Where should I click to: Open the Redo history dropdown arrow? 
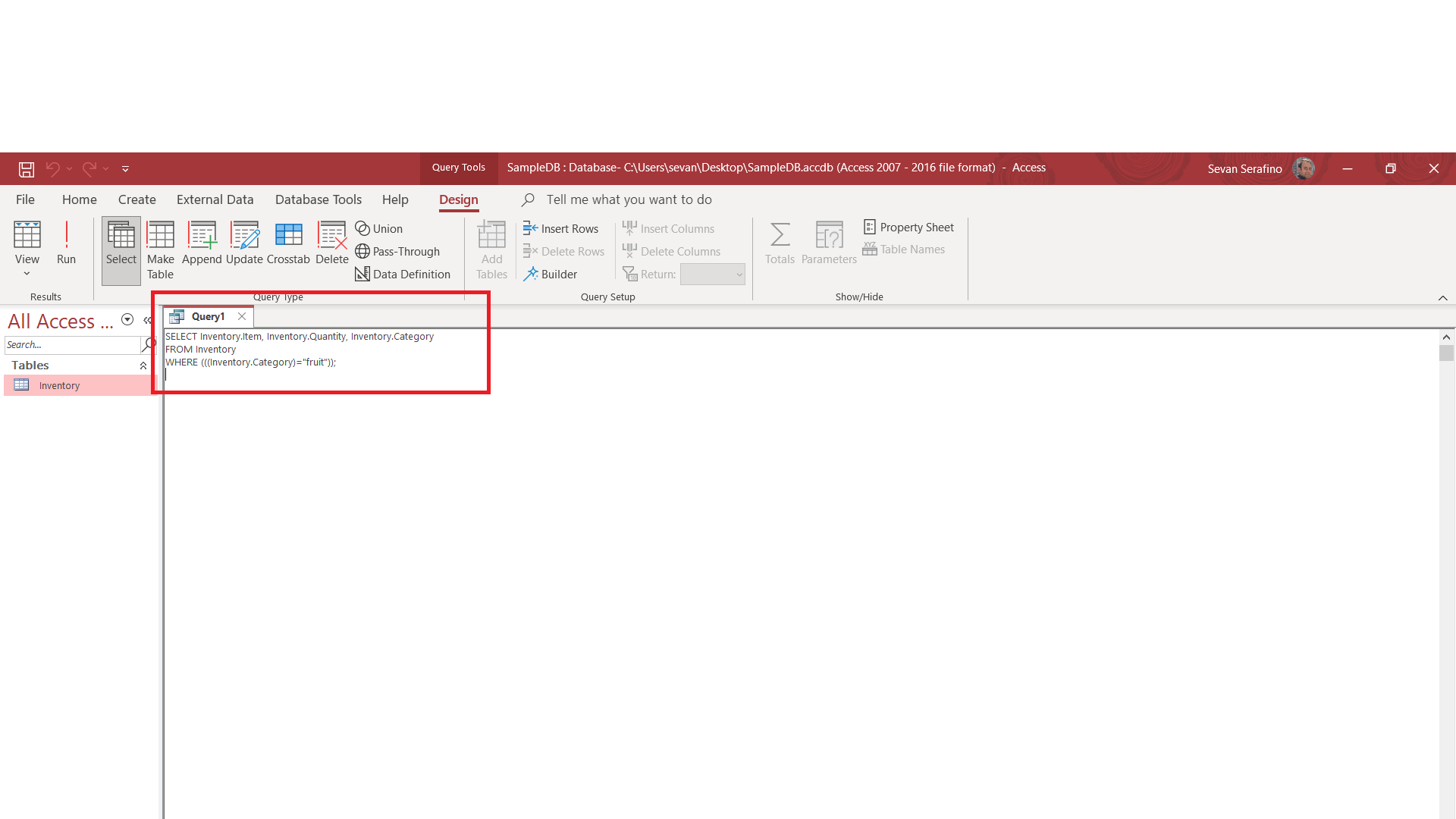coord(106,169)
